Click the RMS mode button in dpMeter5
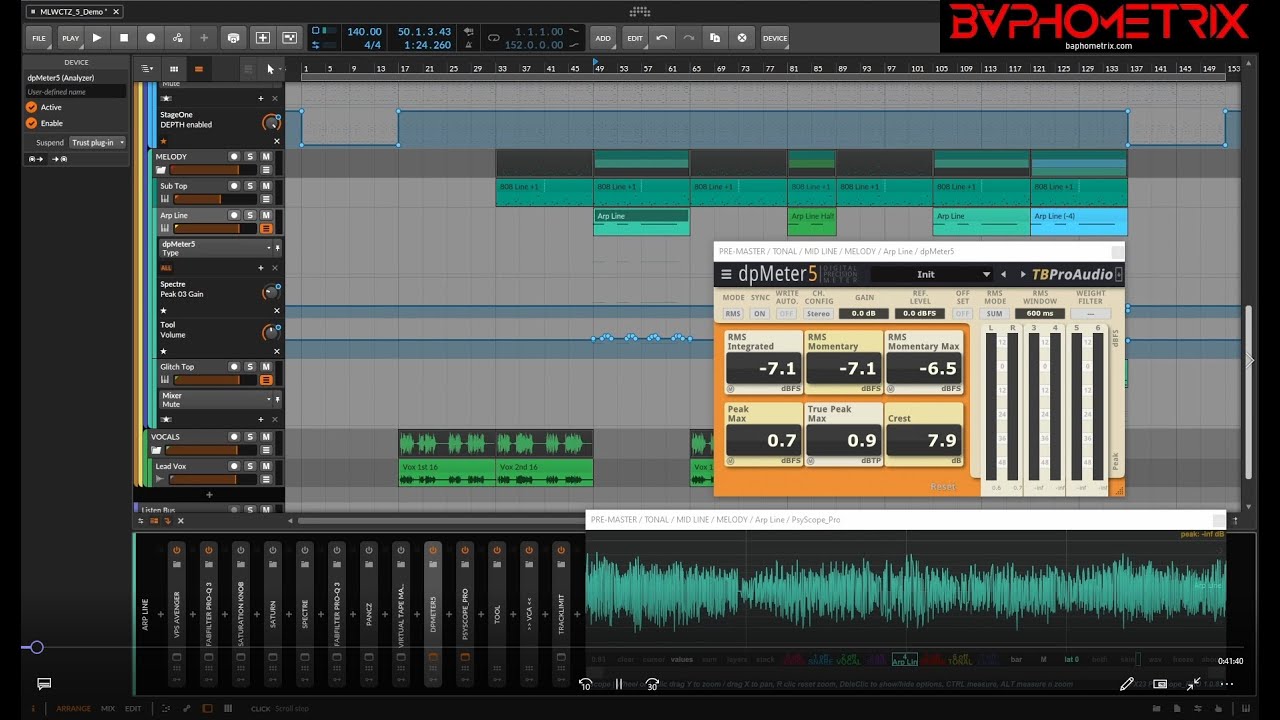Screen dimensions: 1280x720 733,314
